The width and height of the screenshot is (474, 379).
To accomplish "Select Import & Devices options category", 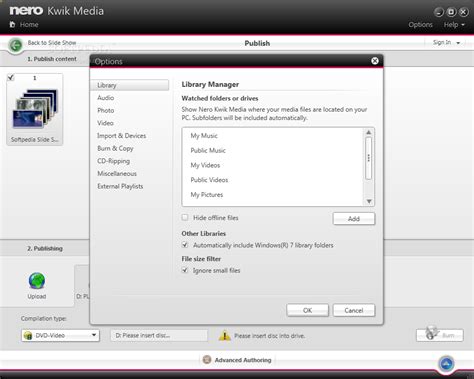I will click(122, 136).
